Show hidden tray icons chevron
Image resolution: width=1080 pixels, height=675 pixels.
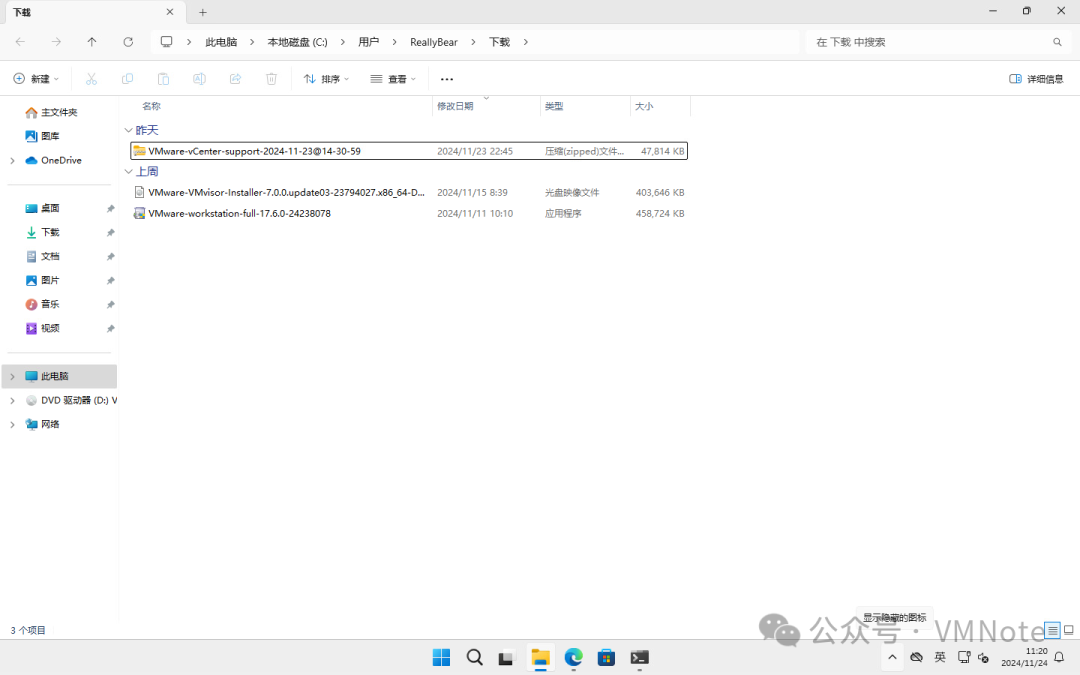click(x=892, y=657)
